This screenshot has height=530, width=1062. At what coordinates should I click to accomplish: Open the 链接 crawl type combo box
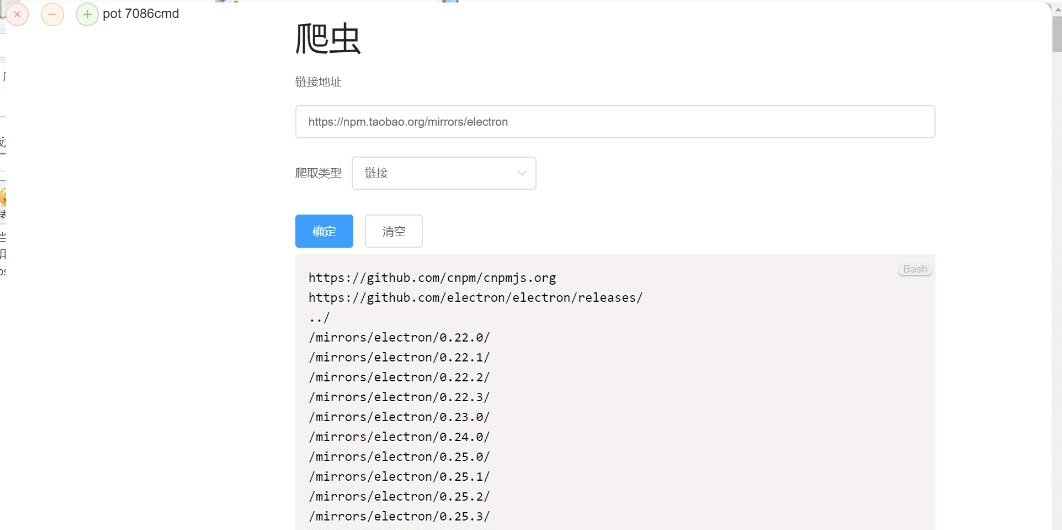click(x=443, y=173)
